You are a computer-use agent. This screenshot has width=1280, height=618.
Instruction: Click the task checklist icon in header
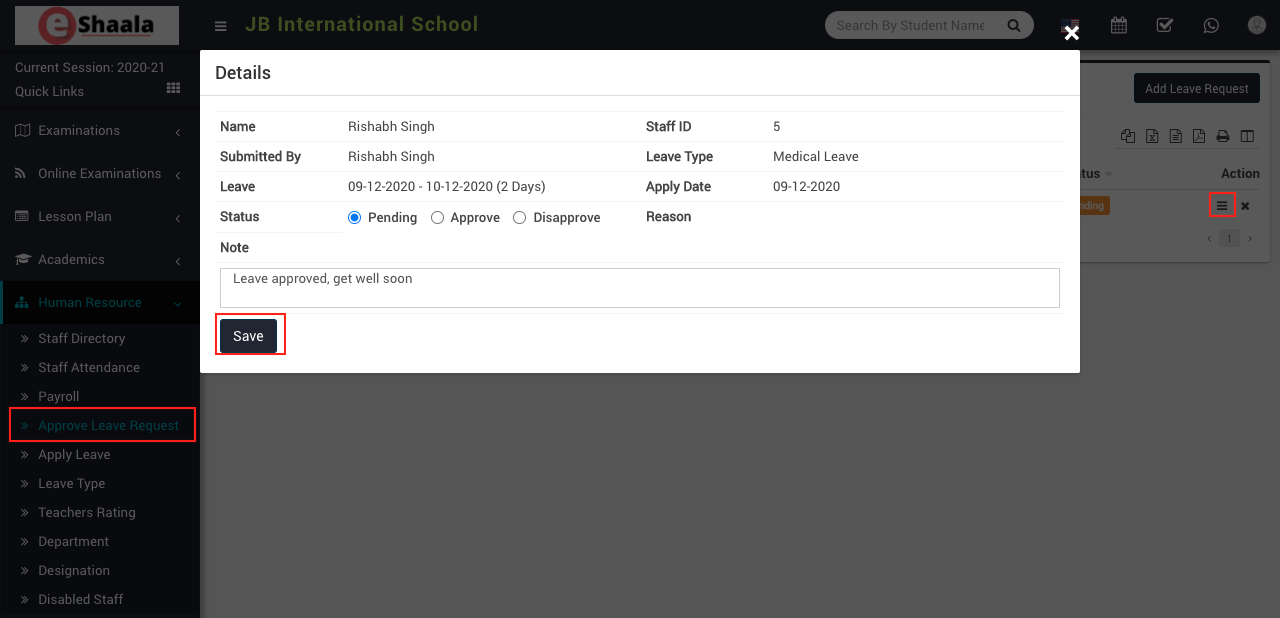click(1165, 25)
